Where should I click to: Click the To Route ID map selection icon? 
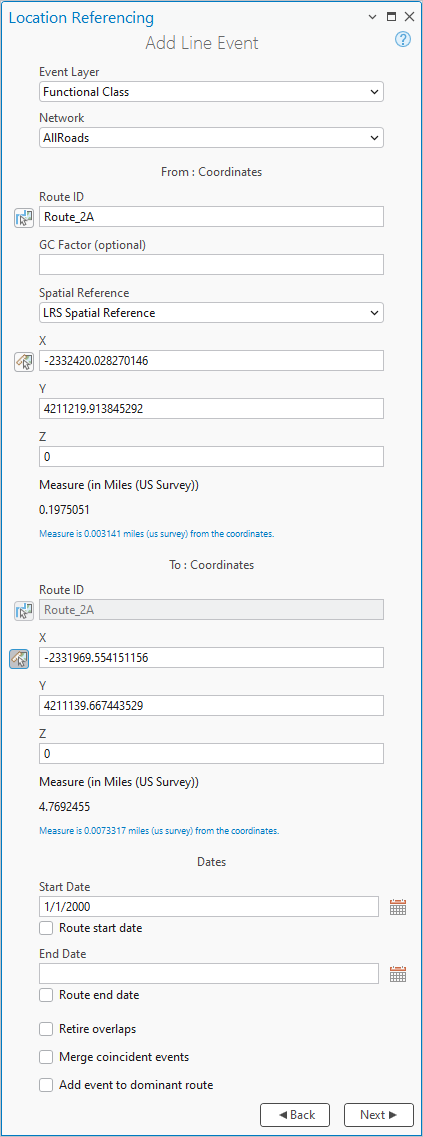point(24,611)
